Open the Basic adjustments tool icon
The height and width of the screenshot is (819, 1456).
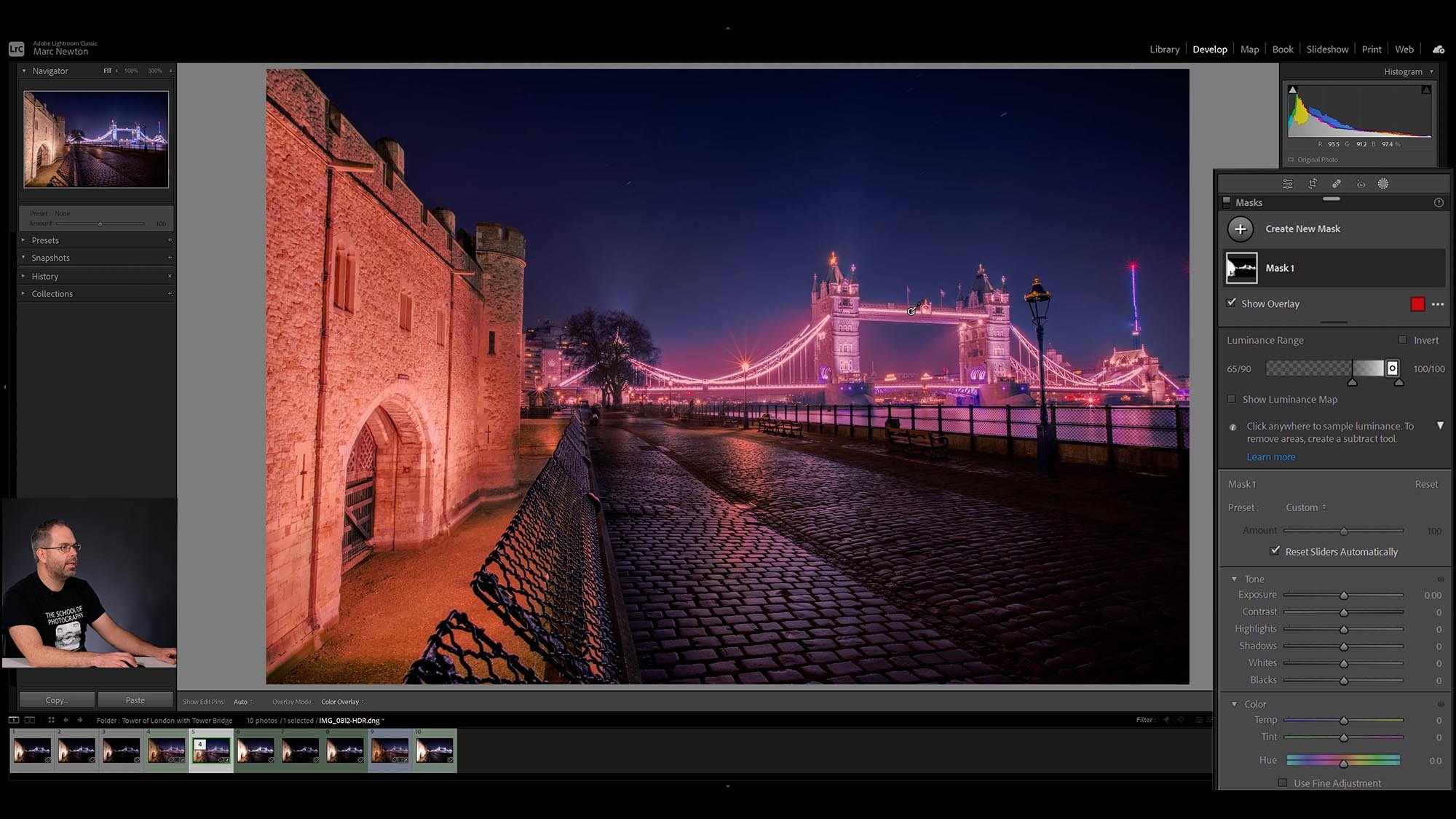[x=1287, y=183]
